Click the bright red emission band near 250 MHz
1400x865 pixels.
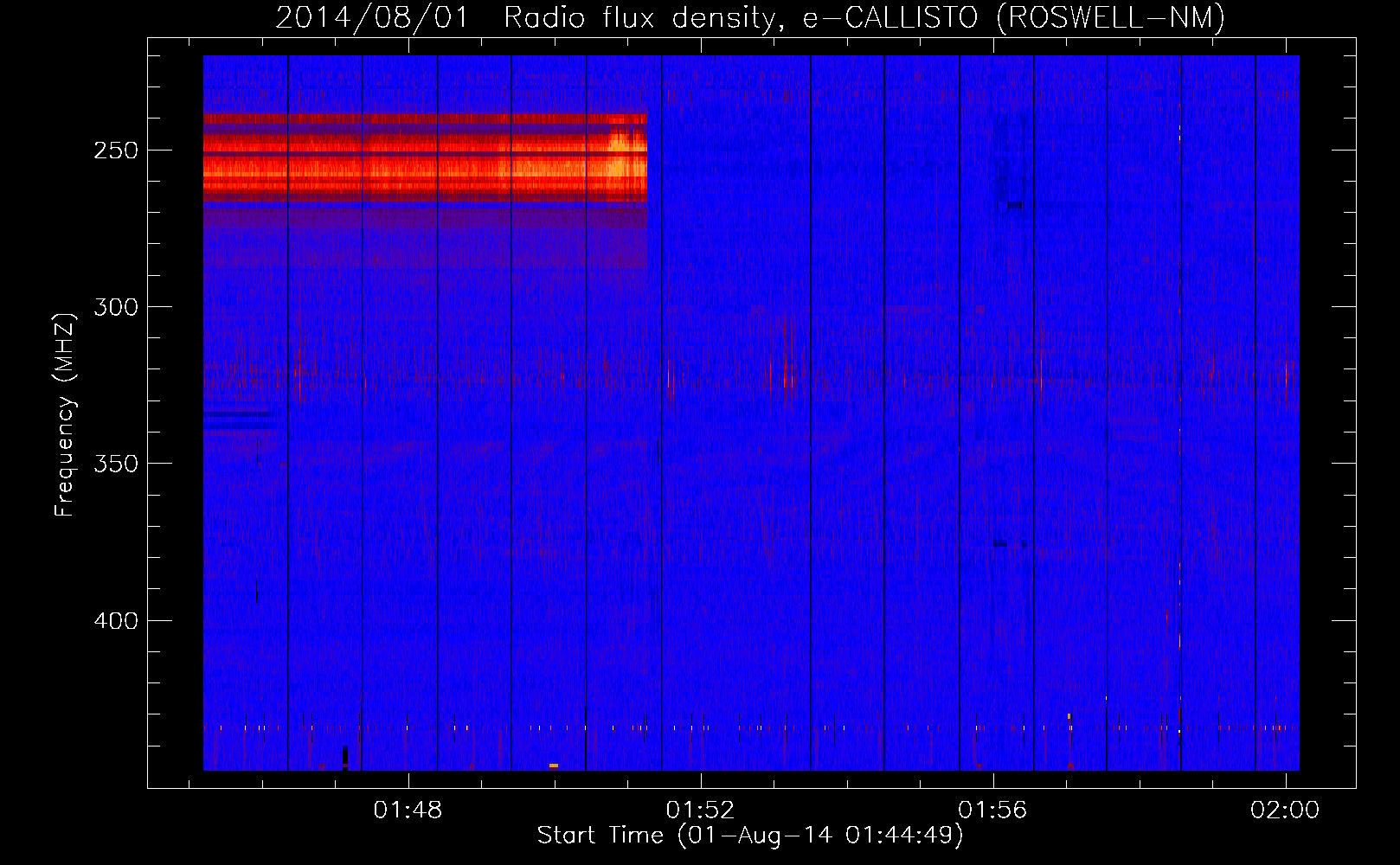pyautogui.click(x=425, y=157)
